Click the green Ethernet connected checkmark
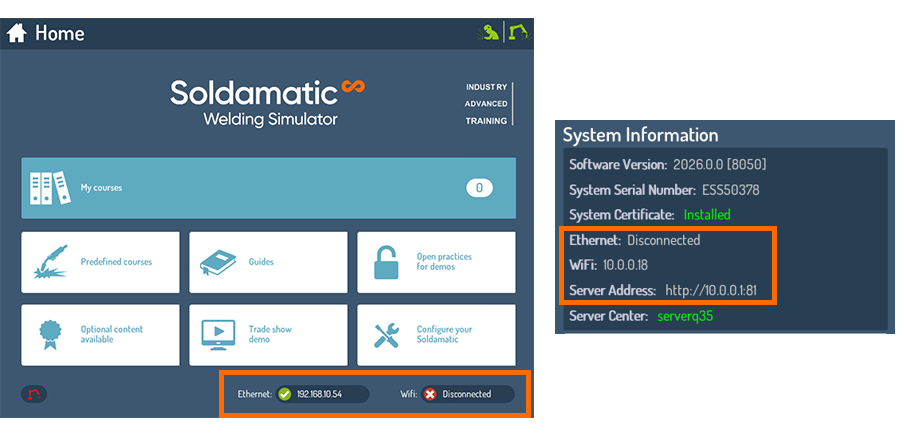The image size is (904, 438). (285, 394)
